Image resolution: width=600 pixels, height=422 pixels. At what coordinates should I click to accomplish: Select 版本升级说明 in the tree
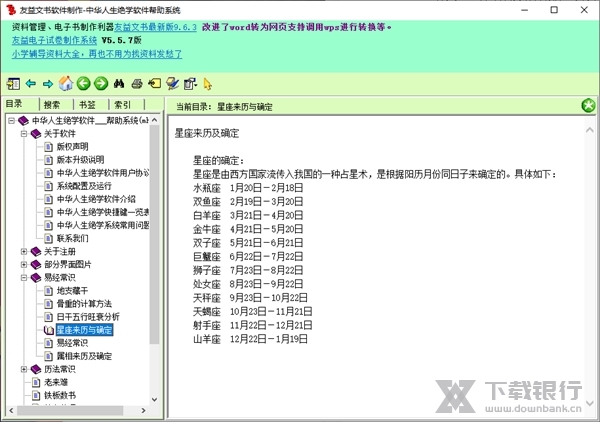80,160
